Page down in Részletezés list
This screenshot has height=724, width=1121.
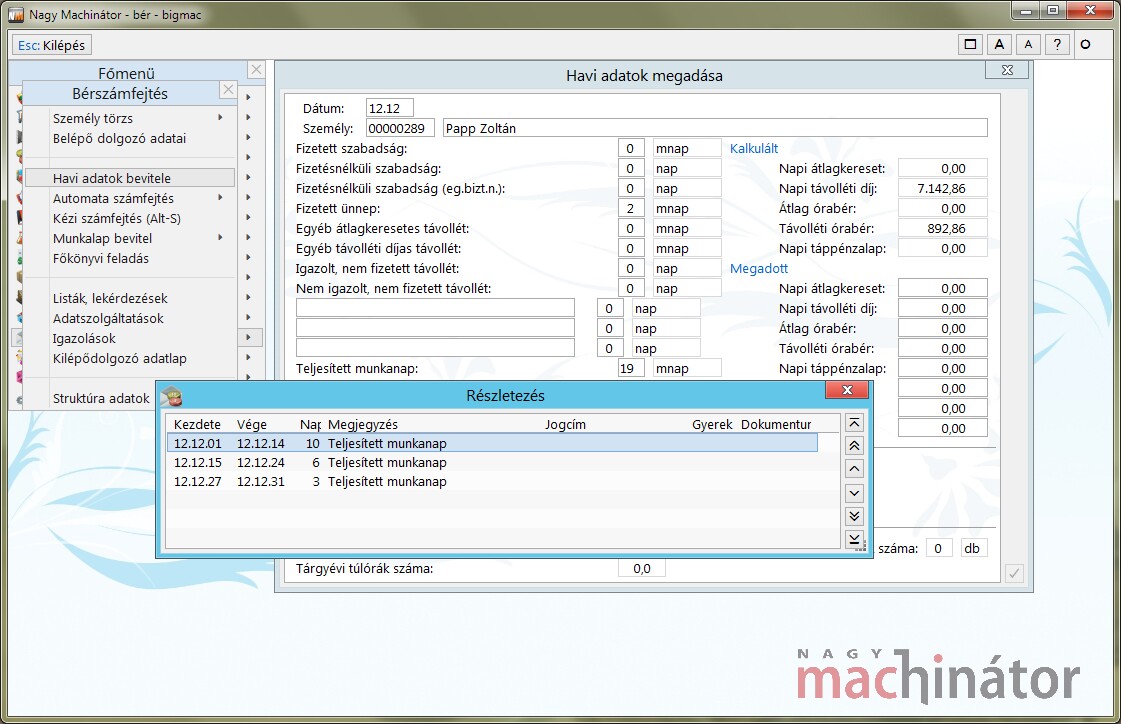pos(854,515)
